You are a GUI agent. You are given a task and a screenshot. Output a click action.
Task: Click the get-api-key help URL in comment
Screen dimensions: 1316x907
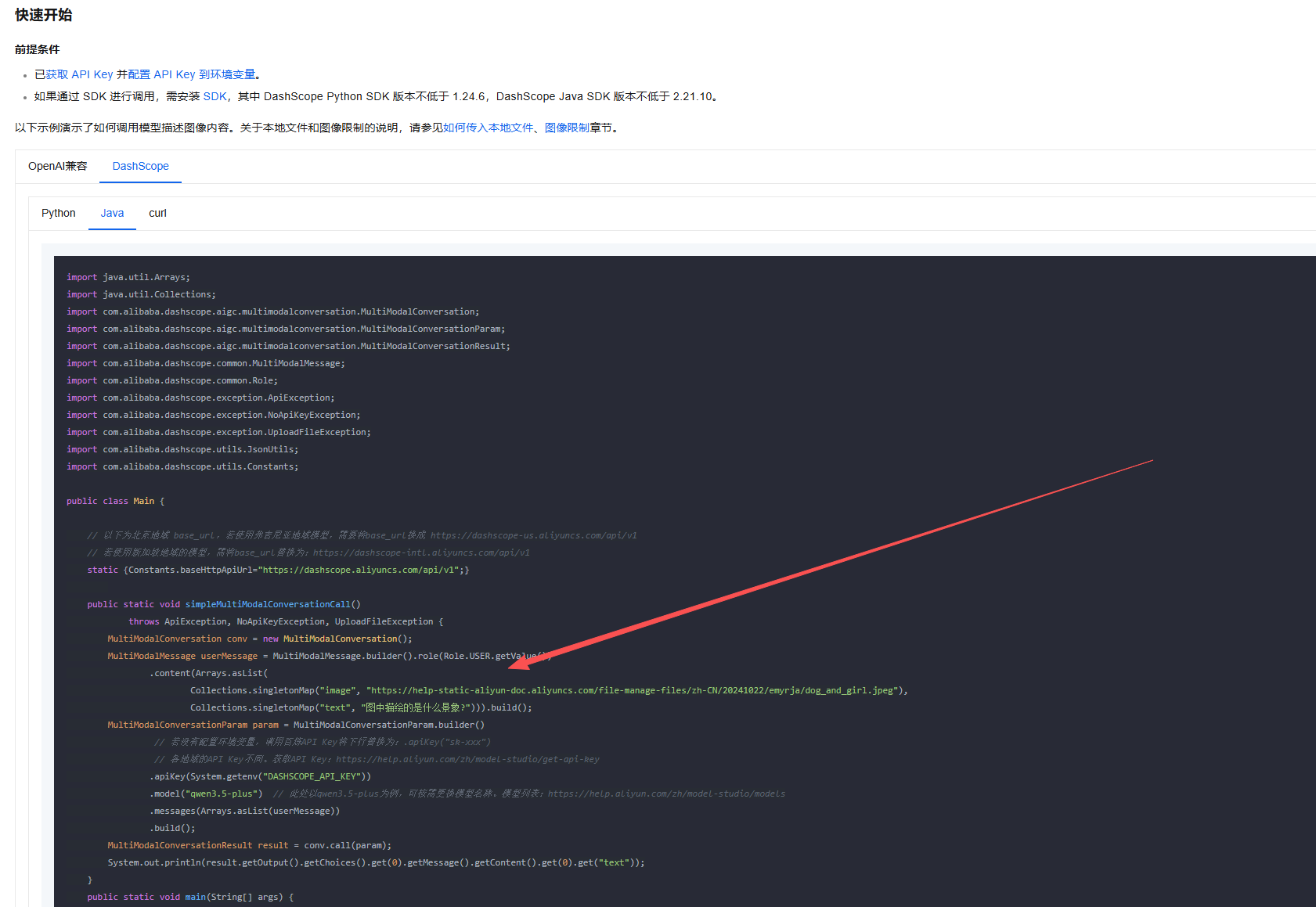[x=467, y=759]
